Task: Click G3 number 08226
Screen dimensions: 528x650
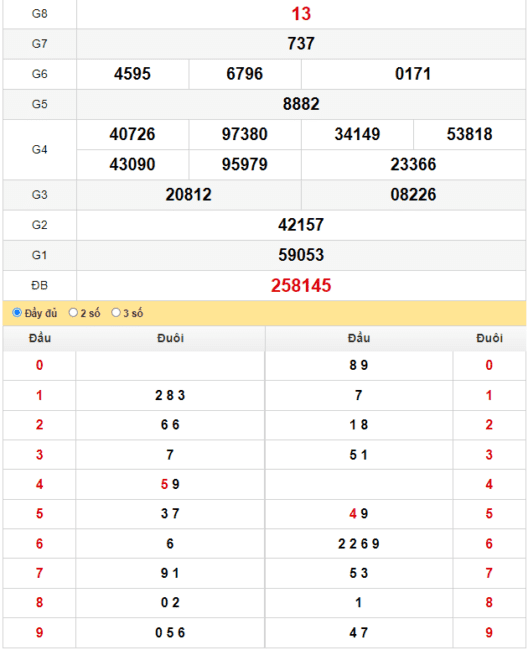Action: (x=413, y=195)
